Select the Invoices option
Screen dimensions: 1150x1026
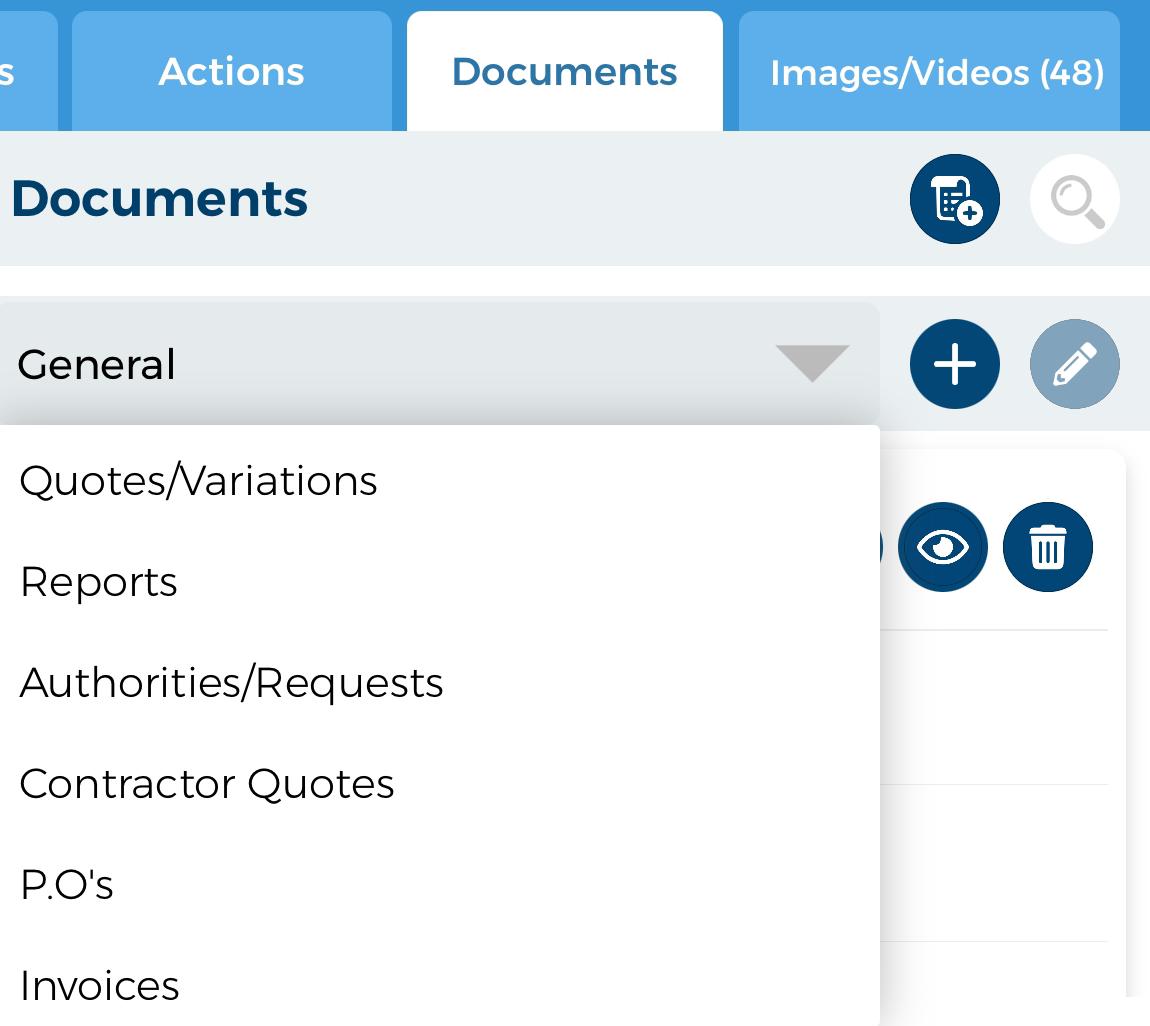[100, 986]
